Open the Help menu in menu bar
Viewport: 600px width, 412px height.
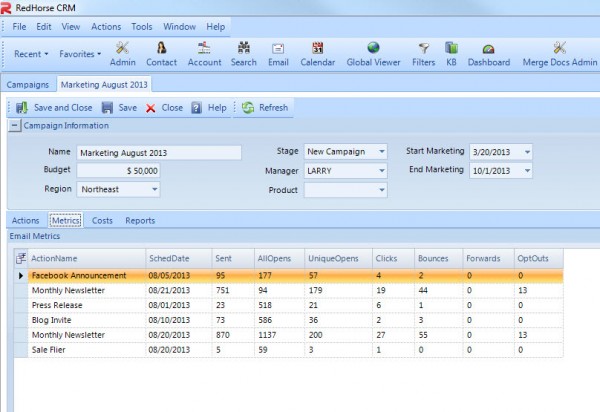click(x=215, y=27)
